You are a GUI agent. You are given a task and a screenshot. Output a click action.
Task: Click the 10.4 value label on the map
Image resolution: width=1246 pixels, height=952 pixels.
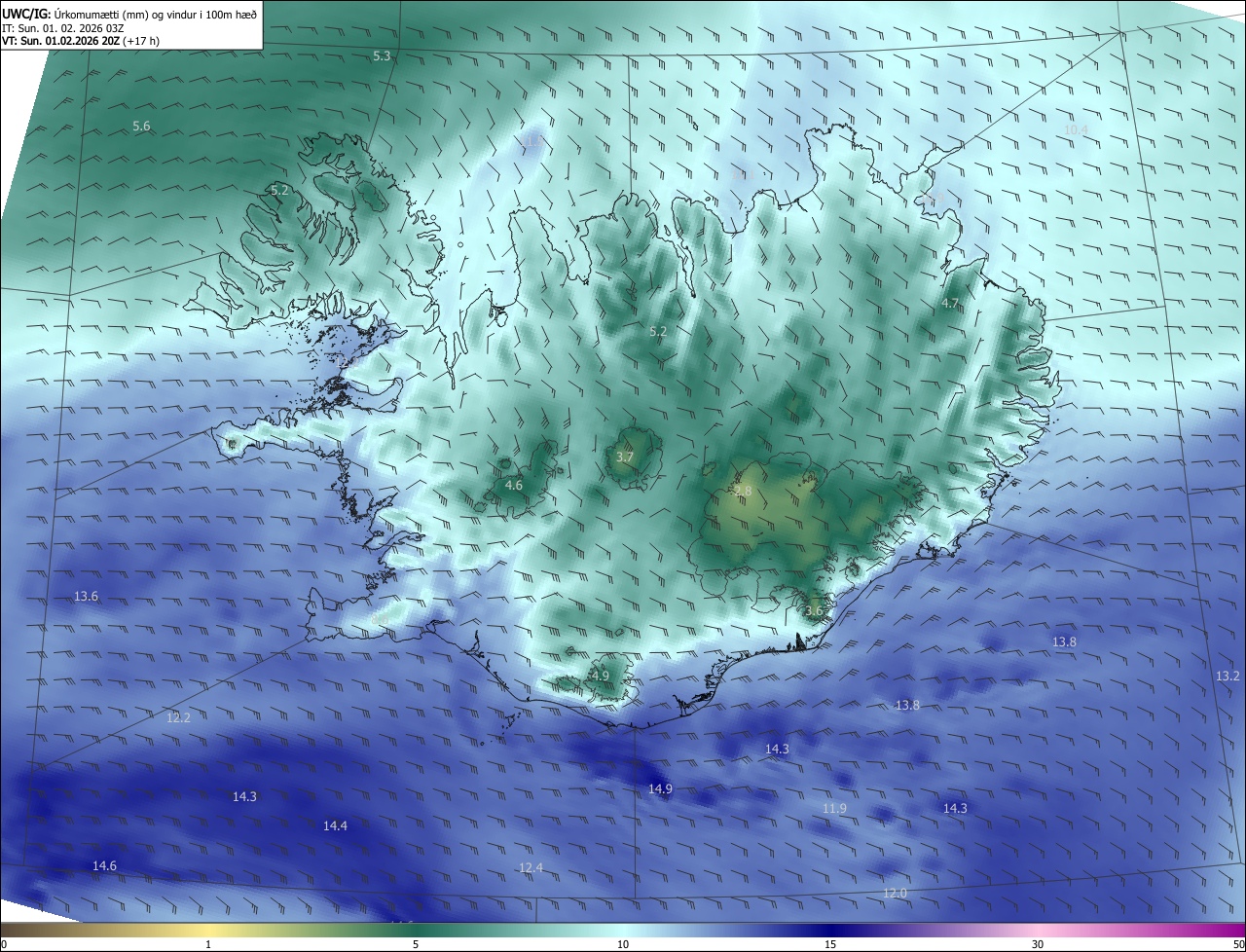coord(1076,129)
